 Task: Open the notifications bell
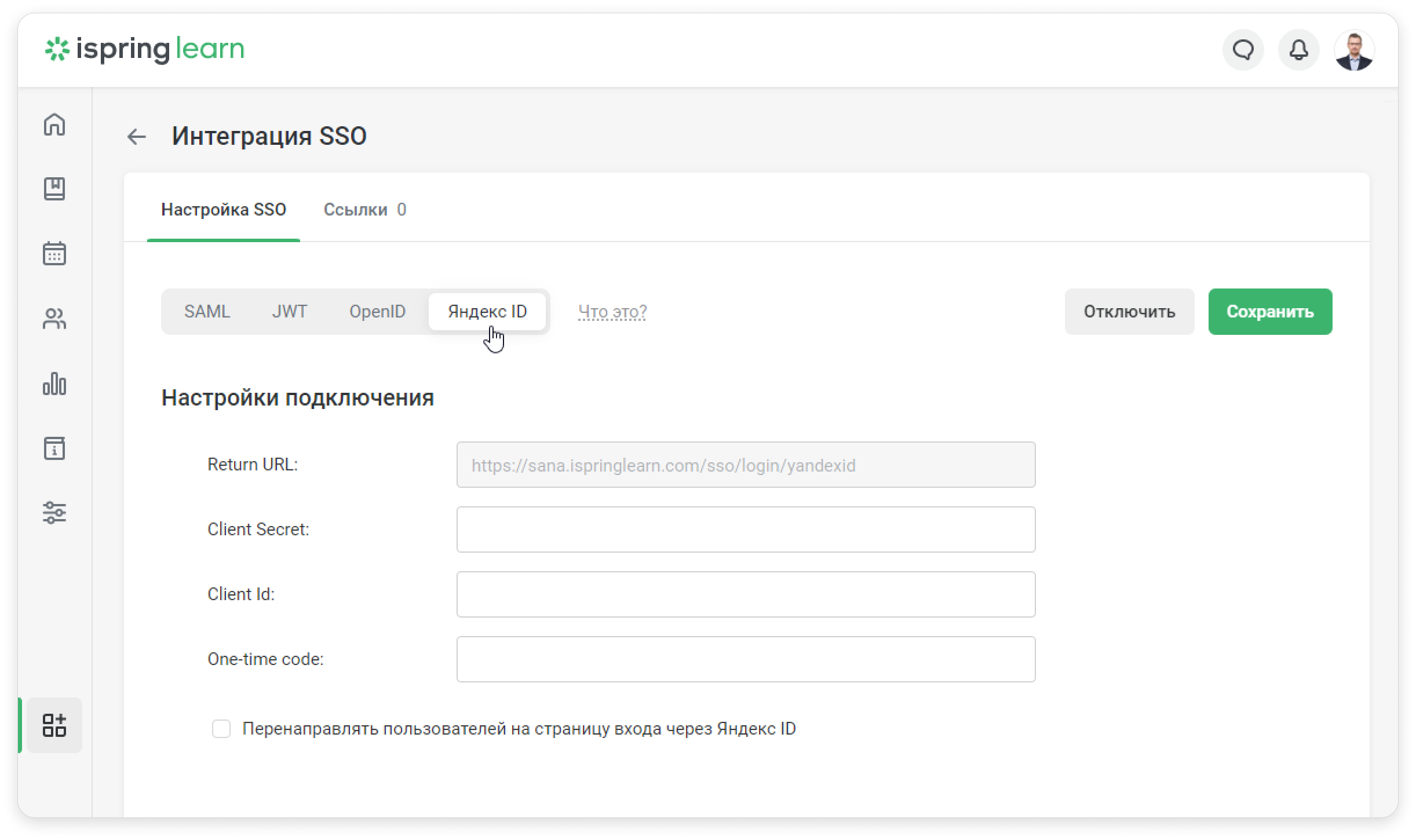point(1299,50)
